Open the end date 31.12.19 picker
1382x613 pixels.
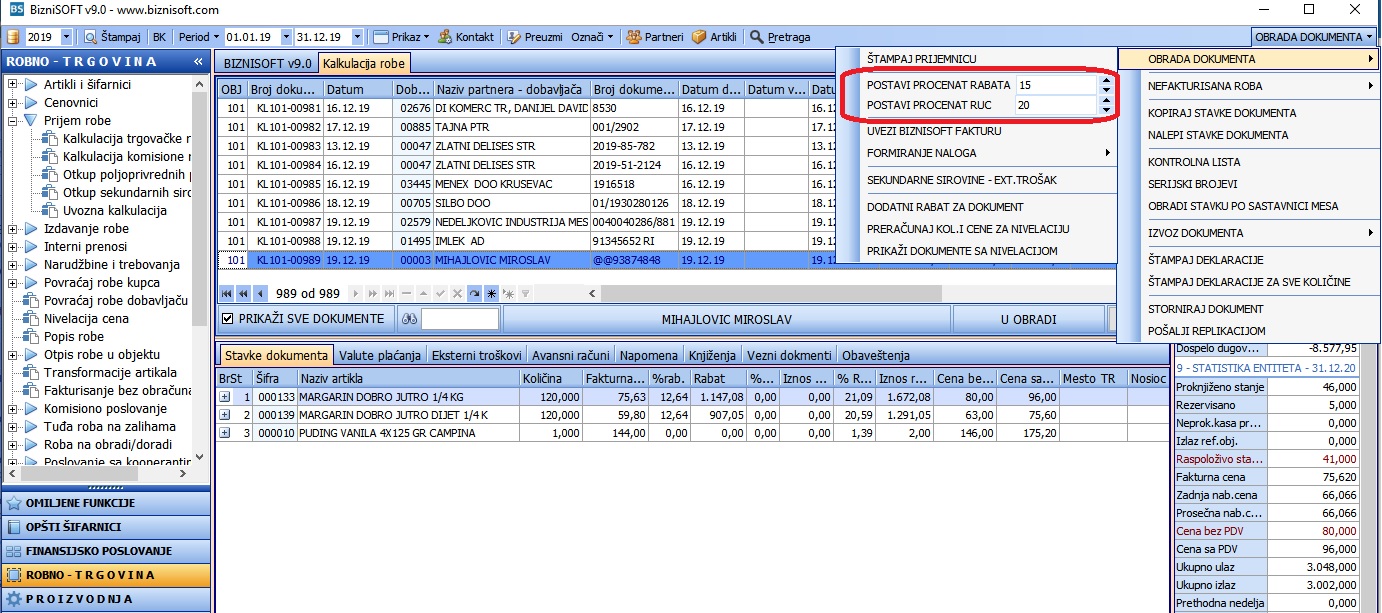pos(358,37)
